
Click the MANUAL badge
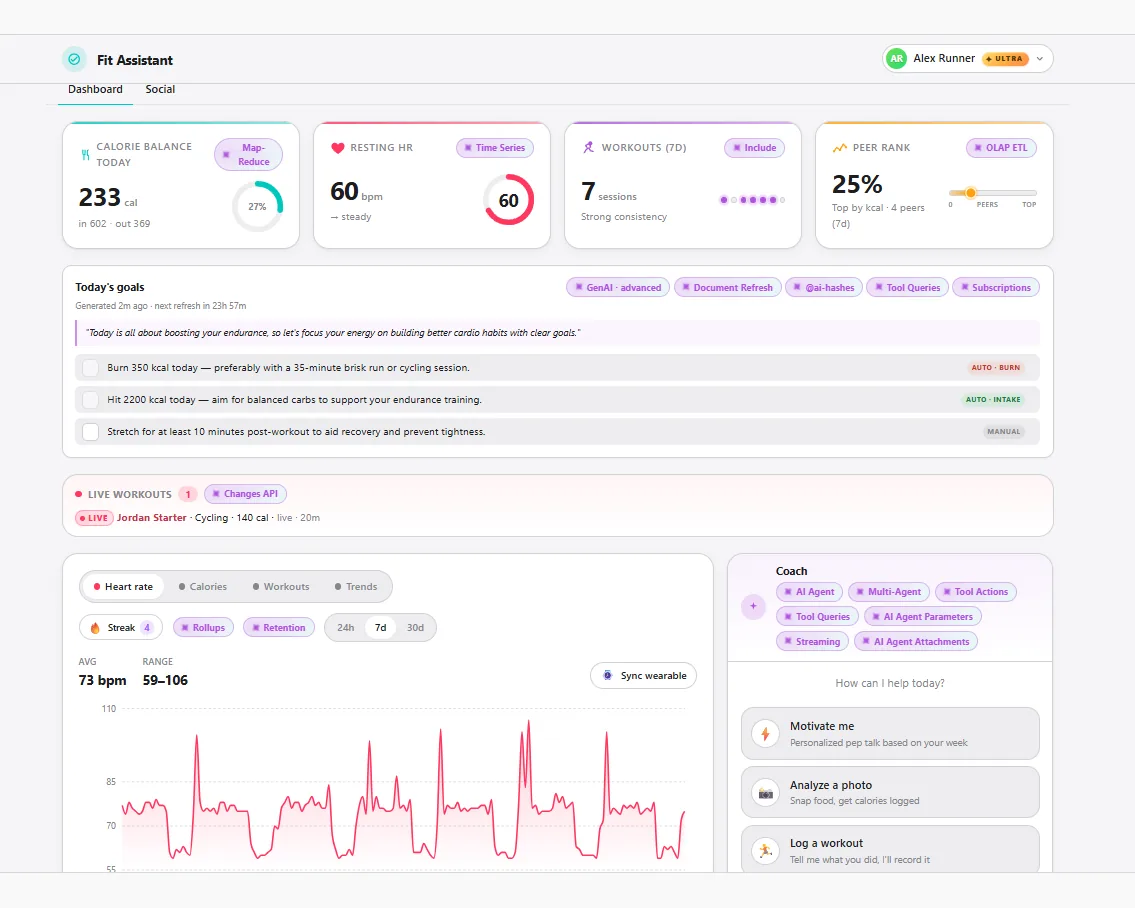1003,432
